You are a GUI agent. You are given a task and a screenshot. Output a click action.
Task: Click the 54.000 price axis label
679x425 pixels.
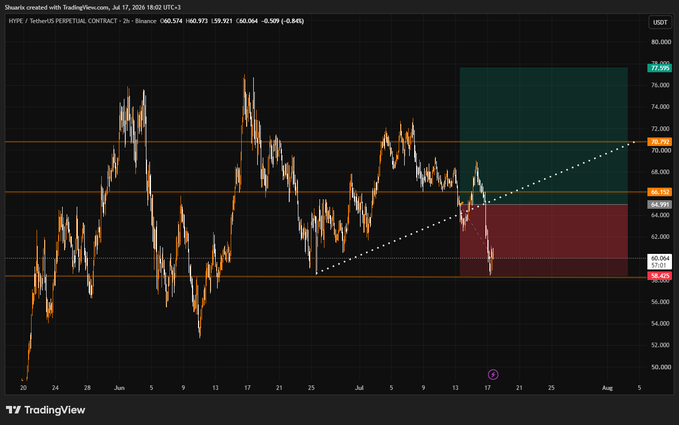click(661, 324)
